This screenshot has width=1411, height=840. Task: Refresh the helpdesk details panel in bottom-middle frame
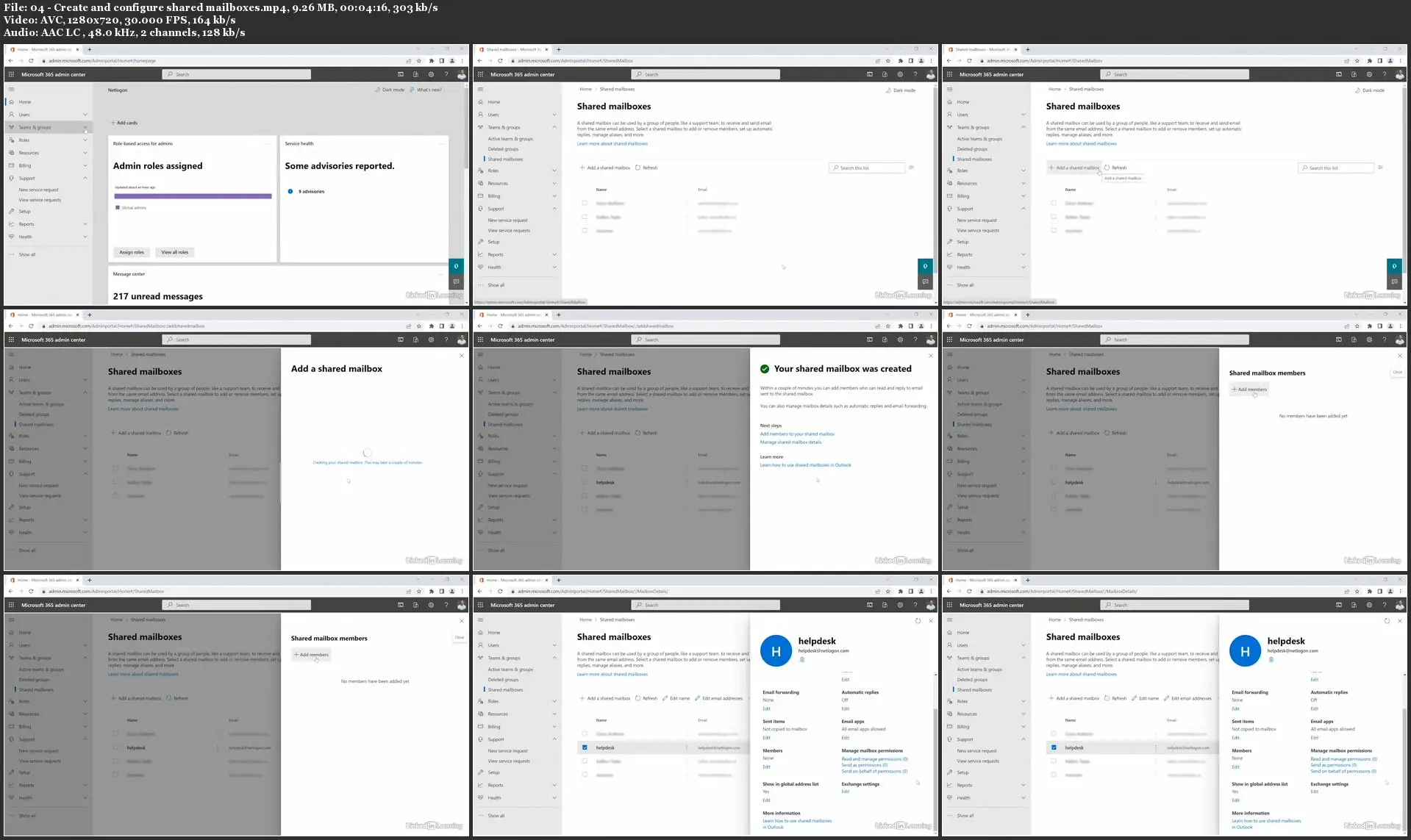918,621
